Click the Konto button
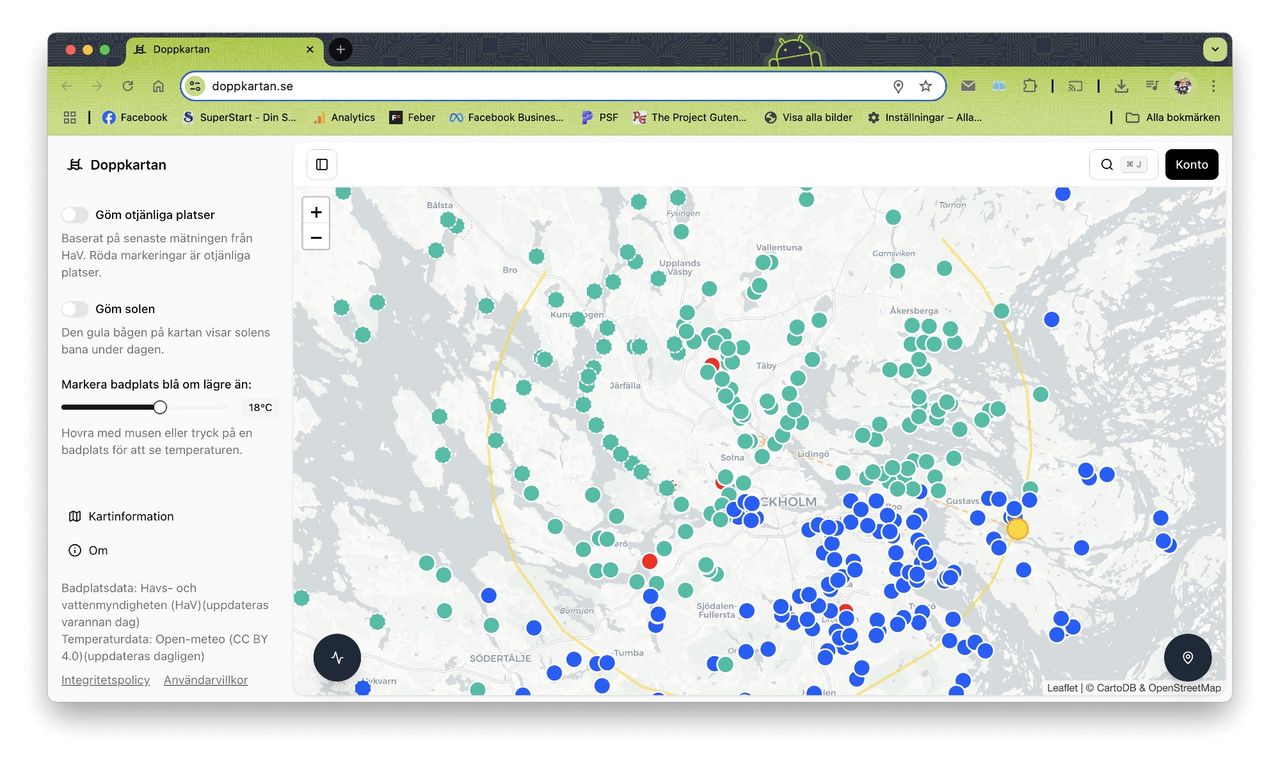The image size is (1280, 765). pos(1191,165)
